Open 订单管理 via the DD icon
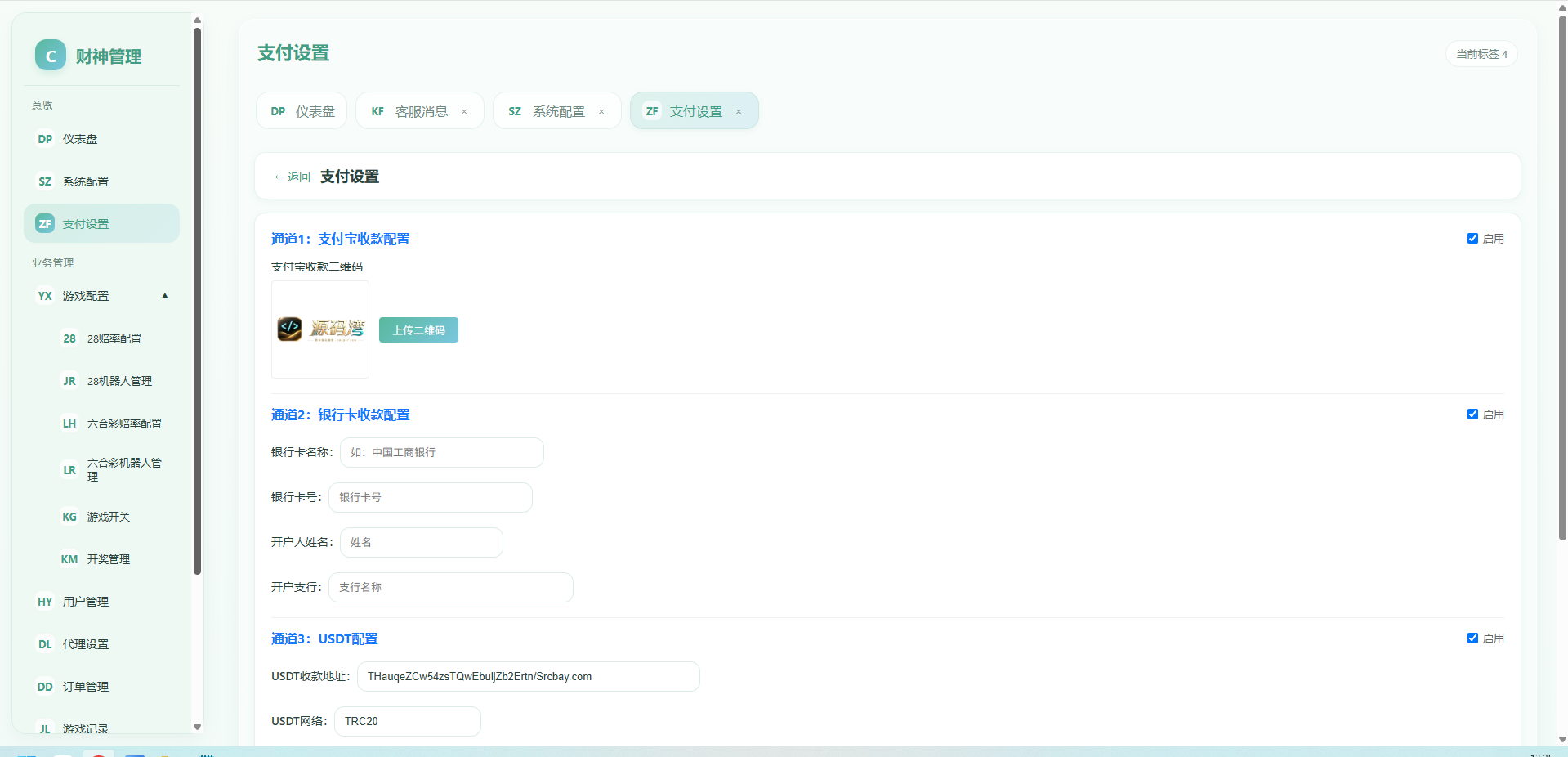The width and height of the screenshot is (1568, 757). tap(45, 687)
